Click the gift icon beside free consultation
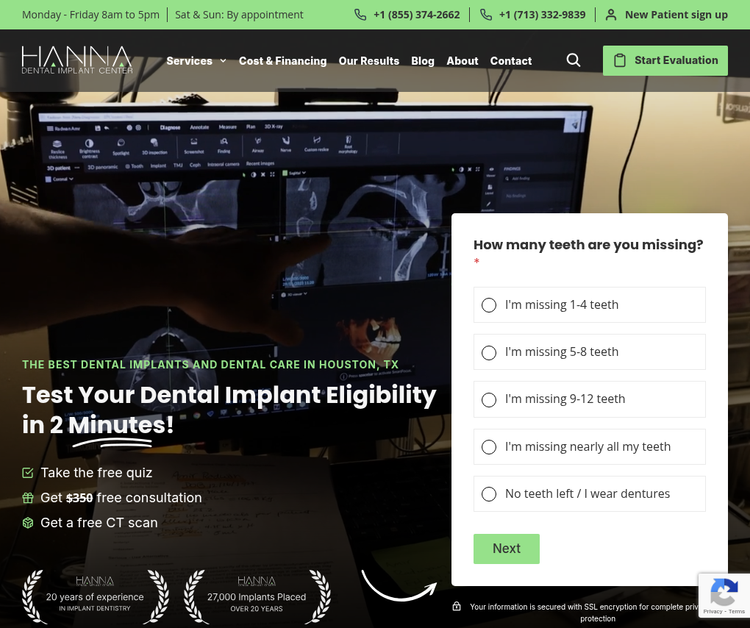 coord(28,498)
